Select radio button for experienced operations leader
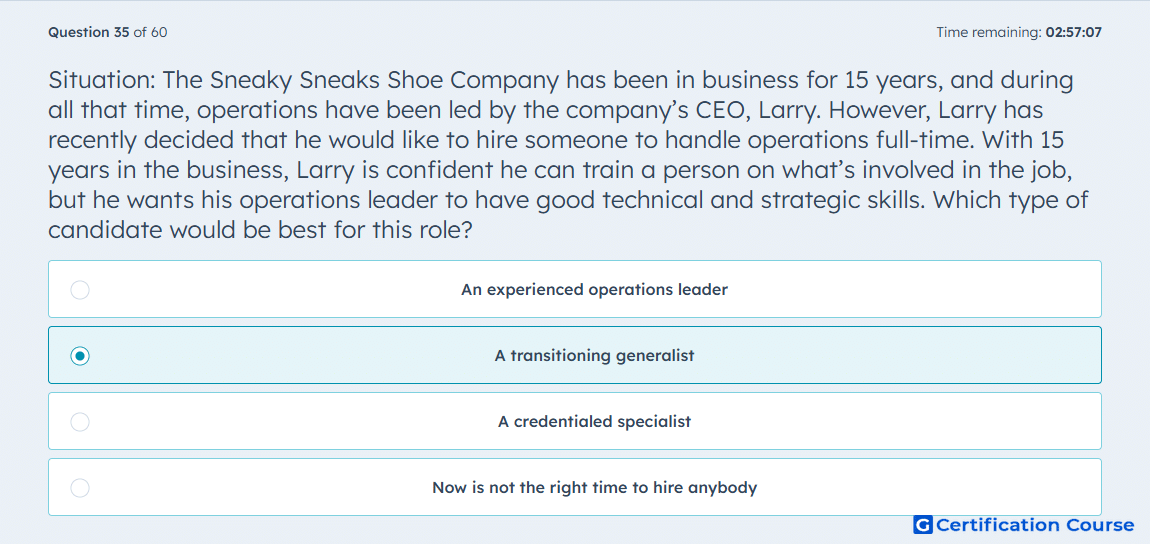 click(80, 290)
